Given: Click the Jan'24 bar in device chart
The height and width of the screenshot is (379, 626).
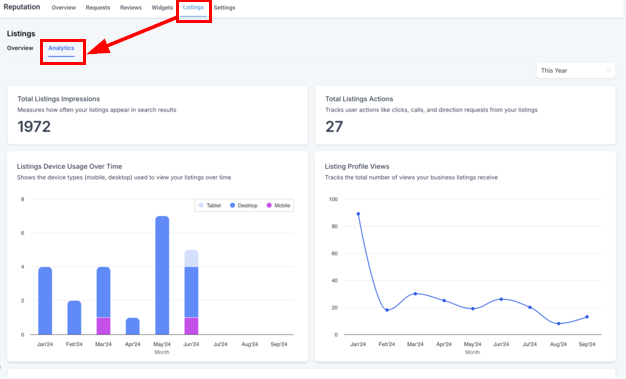Looking at the screenshot, I should click(x=45, y=301).
